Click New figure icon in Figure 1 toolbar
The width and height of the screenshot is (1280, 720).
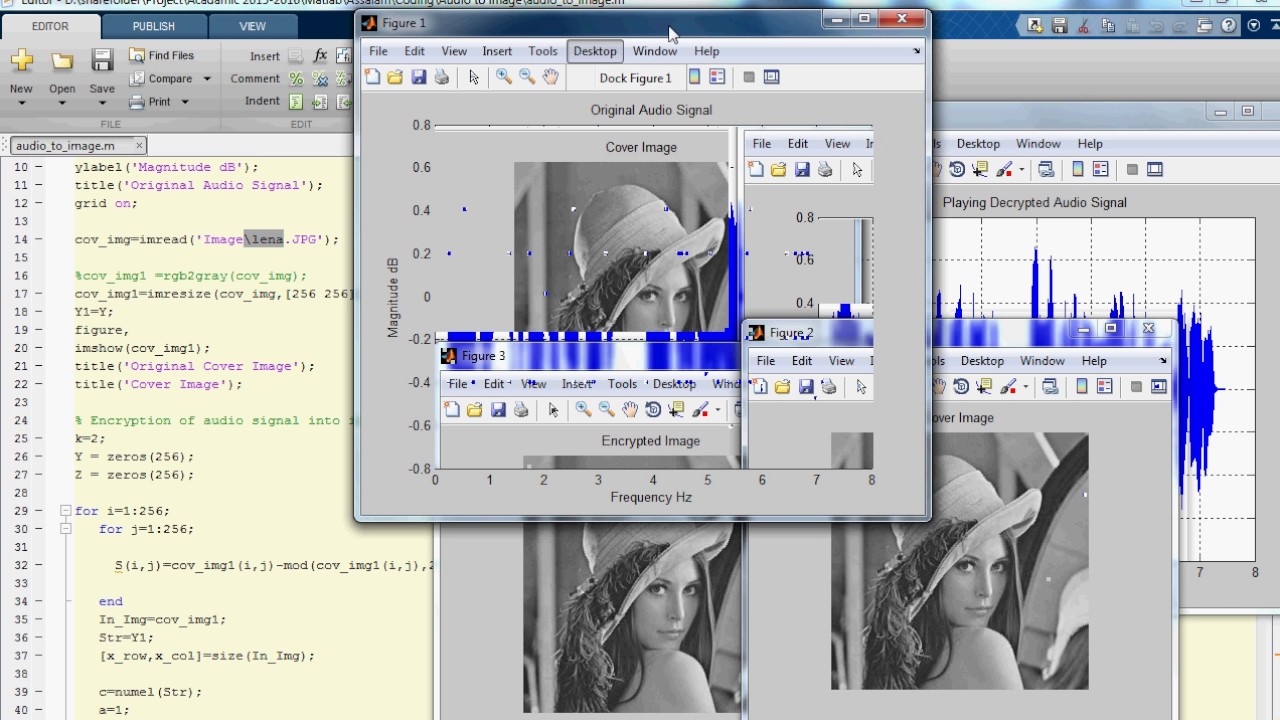372,77
